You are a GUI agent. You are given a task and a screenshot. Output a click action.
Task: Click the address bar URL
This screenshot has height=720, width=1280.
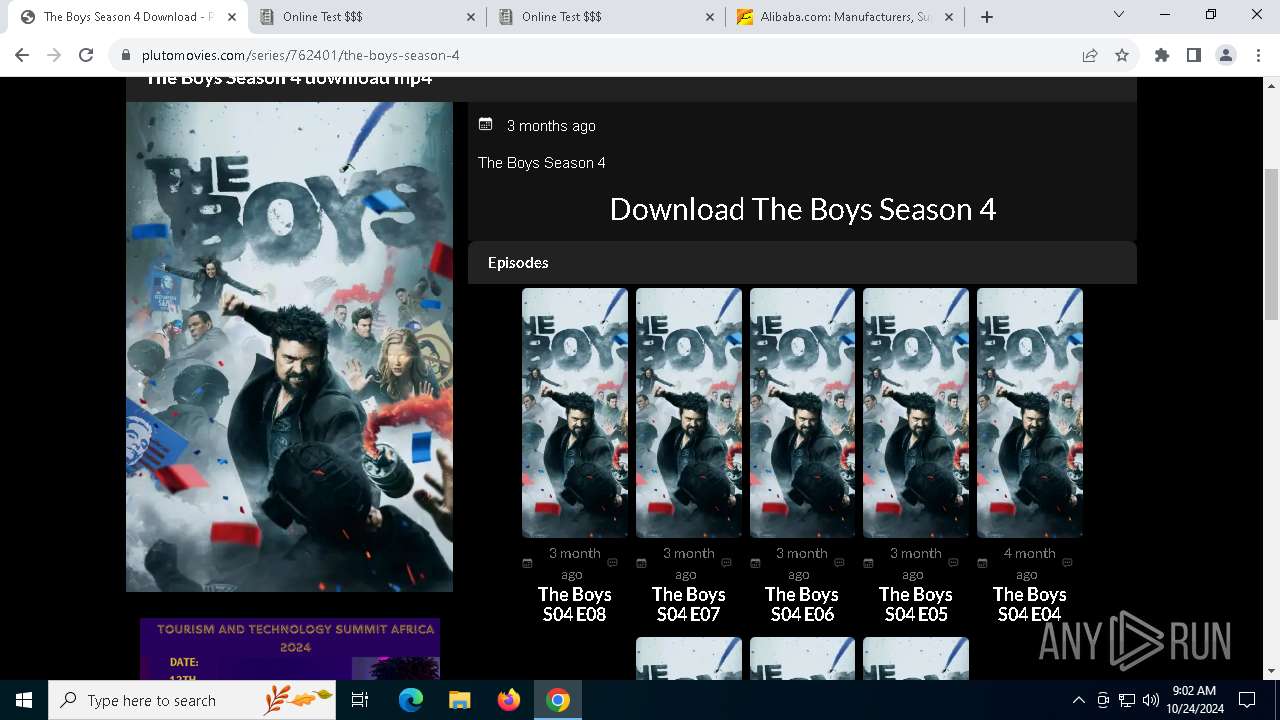pyautogui.click(x=301, y=55)
